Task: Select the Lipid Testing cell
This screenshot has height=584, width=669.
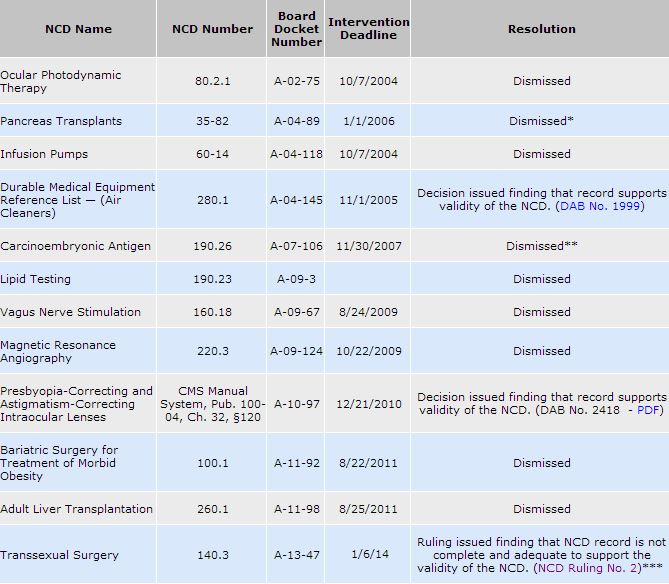Action: point(78,279)
